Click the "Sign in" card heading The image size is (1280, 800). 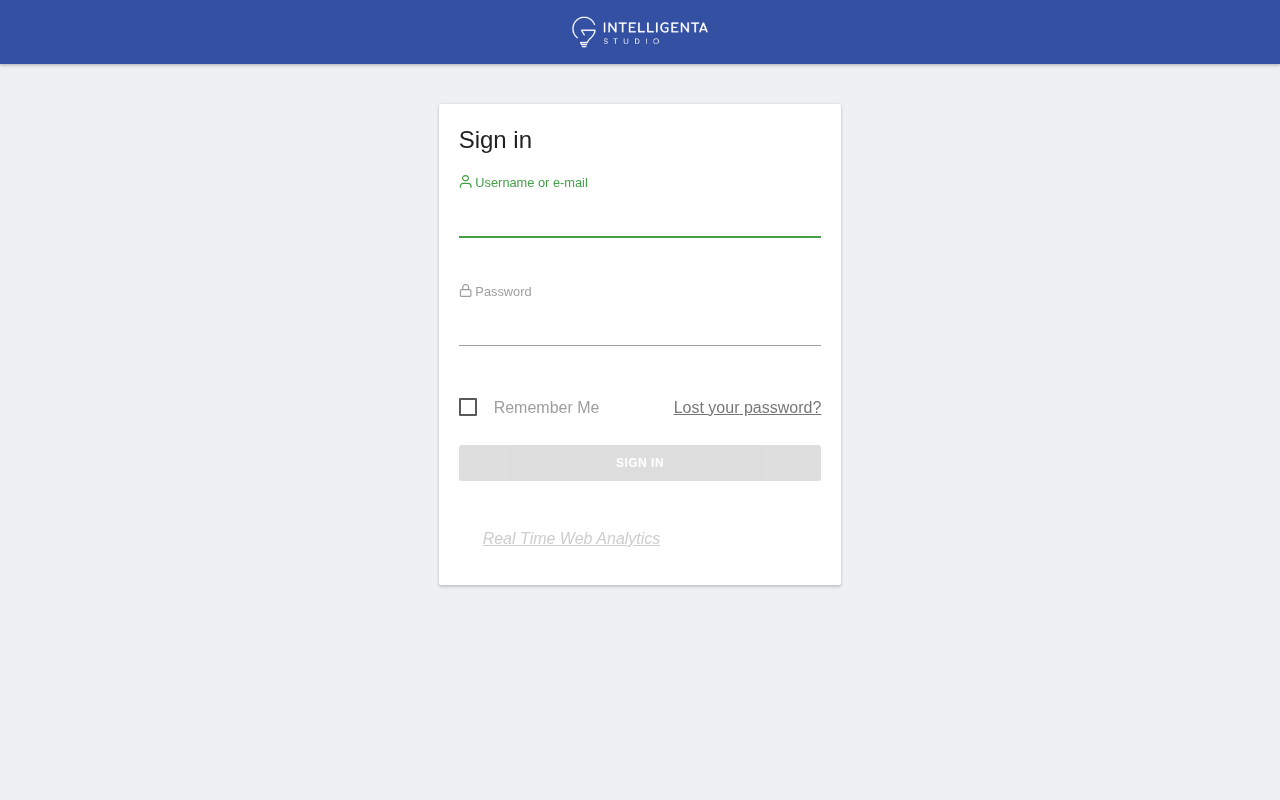click(495, 140)
